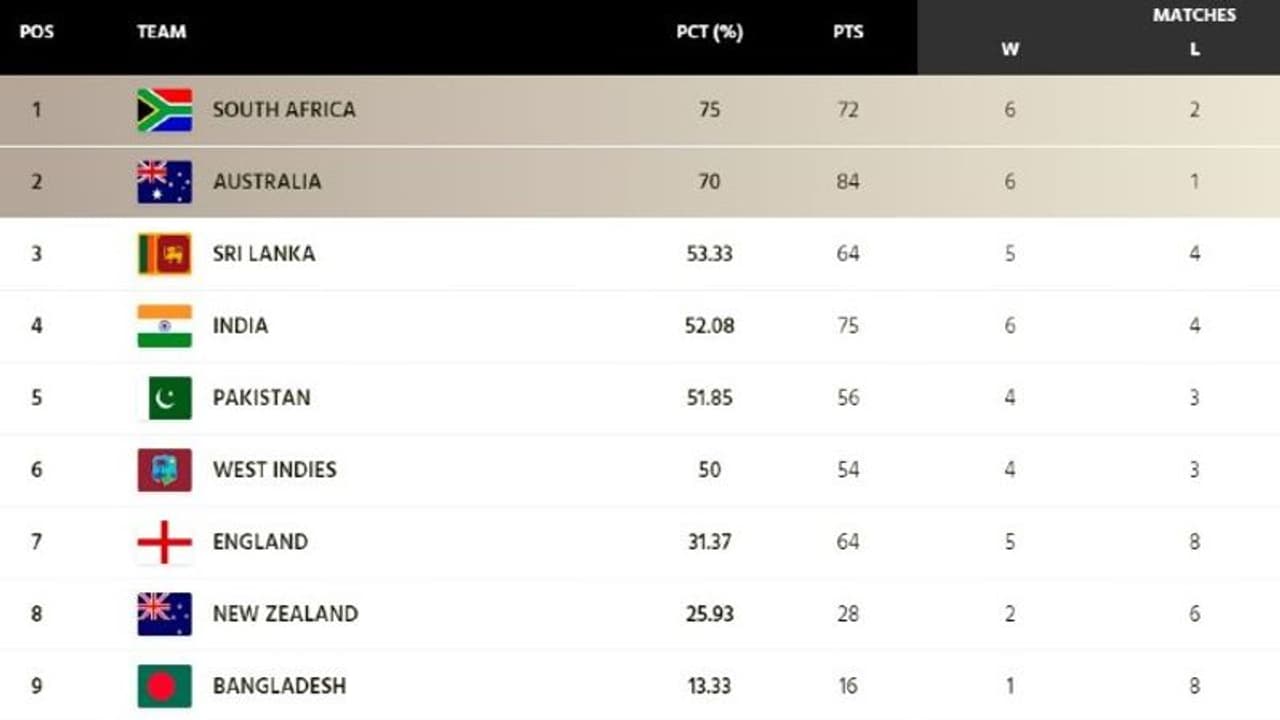Click the W matches column header
The image size is (1280, 720).
(1010, 49)
